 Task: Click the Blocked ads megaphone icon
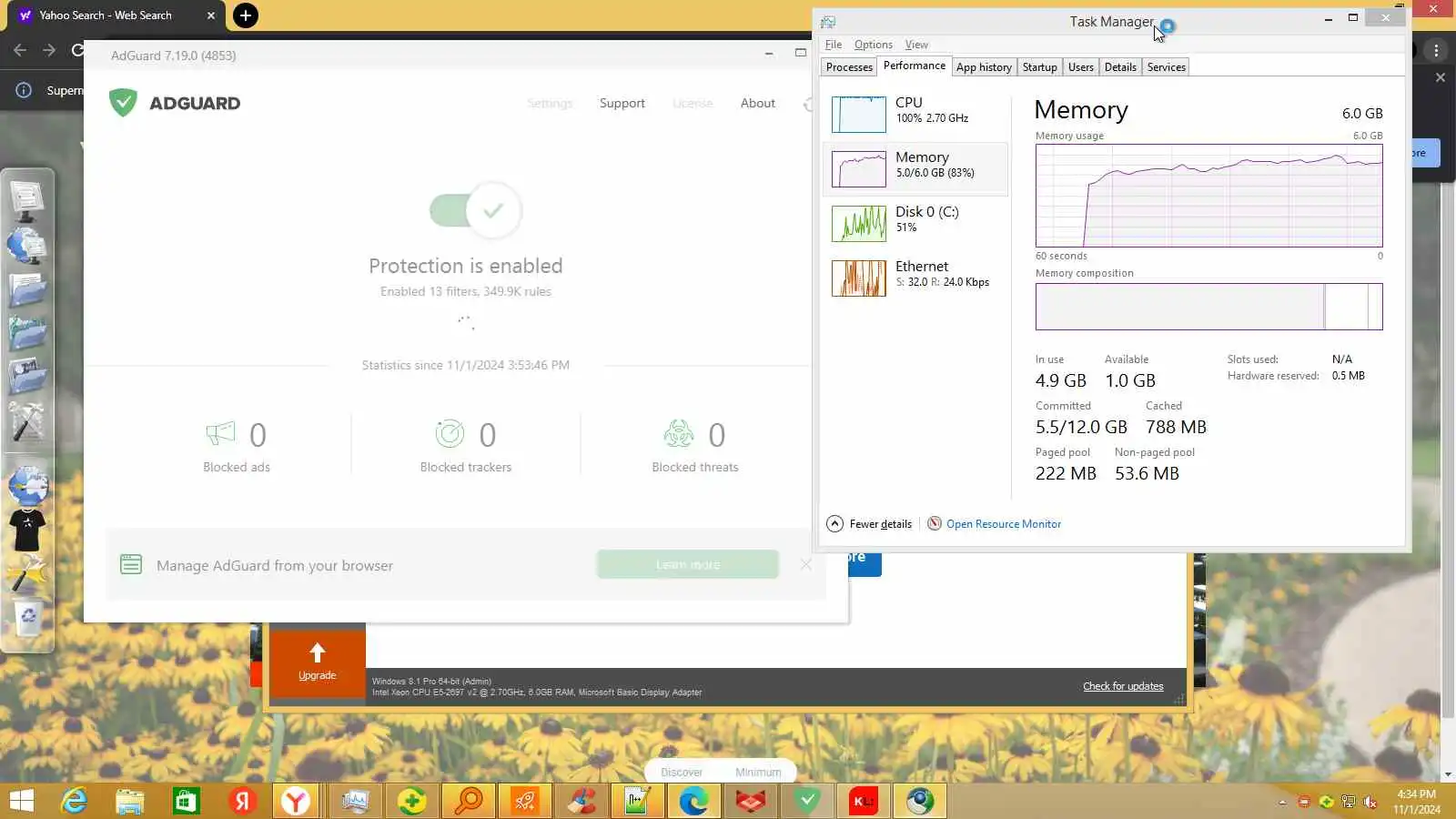[x=220, y=434]
